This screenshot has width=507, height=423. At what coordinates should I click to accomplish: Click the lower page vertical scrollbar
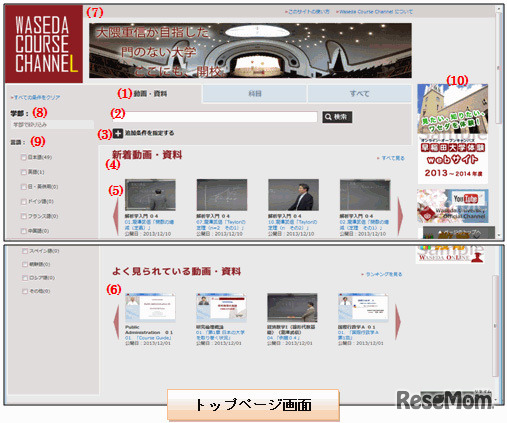(x=495, y=325)
